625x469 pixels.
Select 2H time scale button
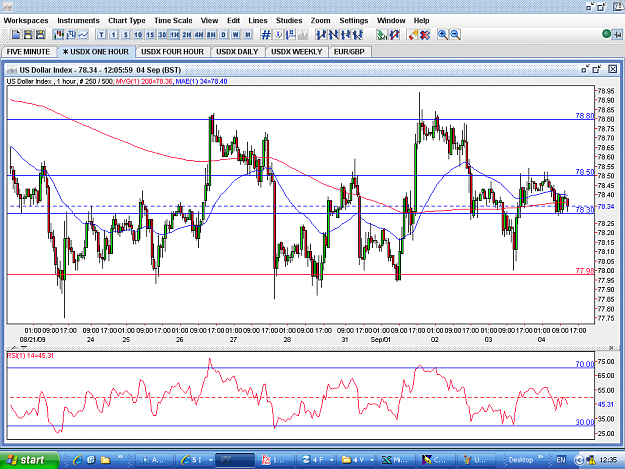click(187, 35)
